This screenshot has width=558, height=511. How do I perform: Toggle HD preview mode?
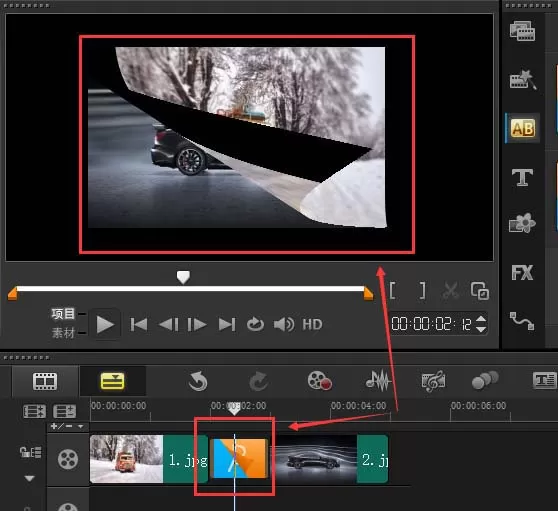click(x=312, y=325)
